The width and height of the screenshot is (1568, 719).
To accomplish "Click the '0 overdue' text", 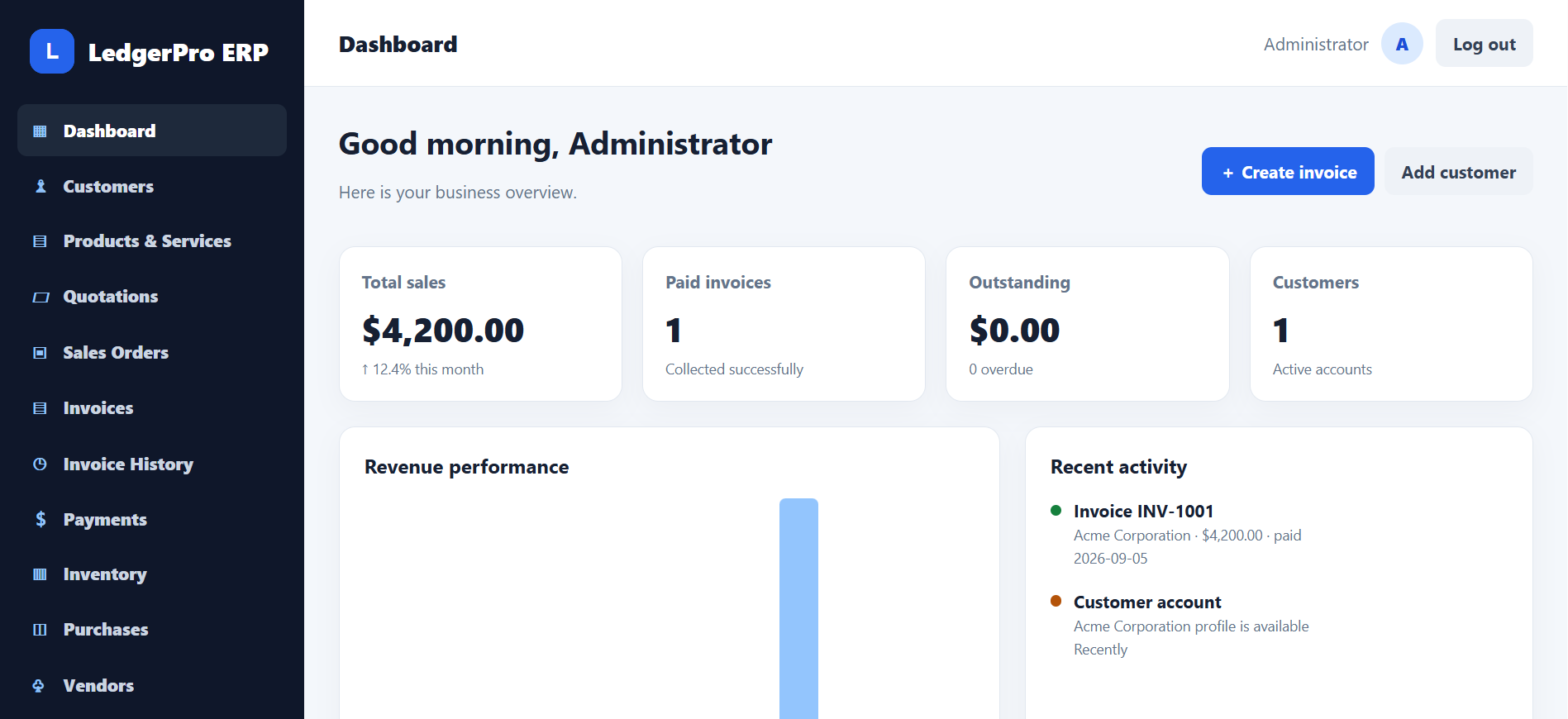I will coord(1001,369).
